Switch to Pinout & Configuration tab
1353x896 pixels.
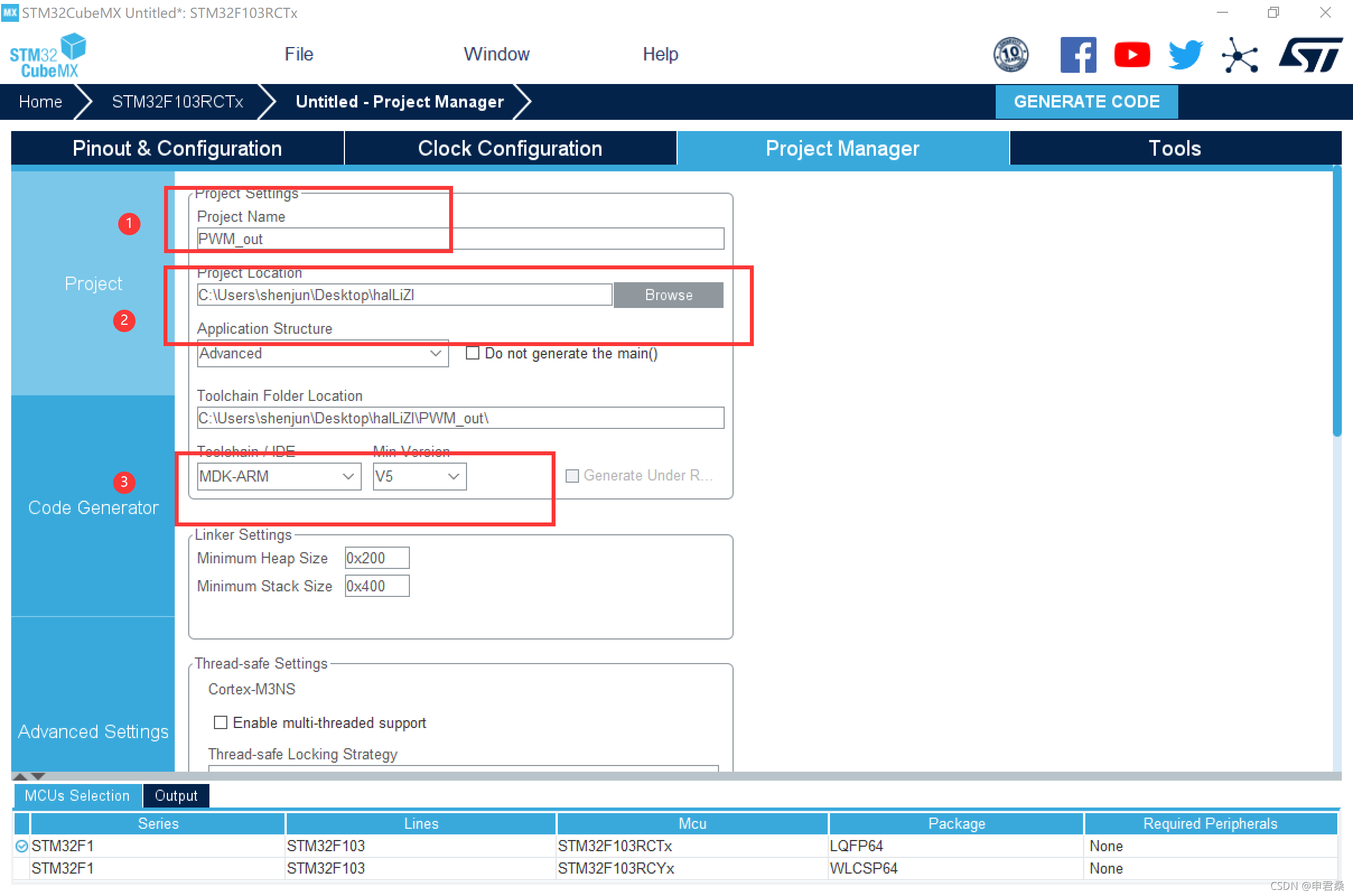(177, 148)
